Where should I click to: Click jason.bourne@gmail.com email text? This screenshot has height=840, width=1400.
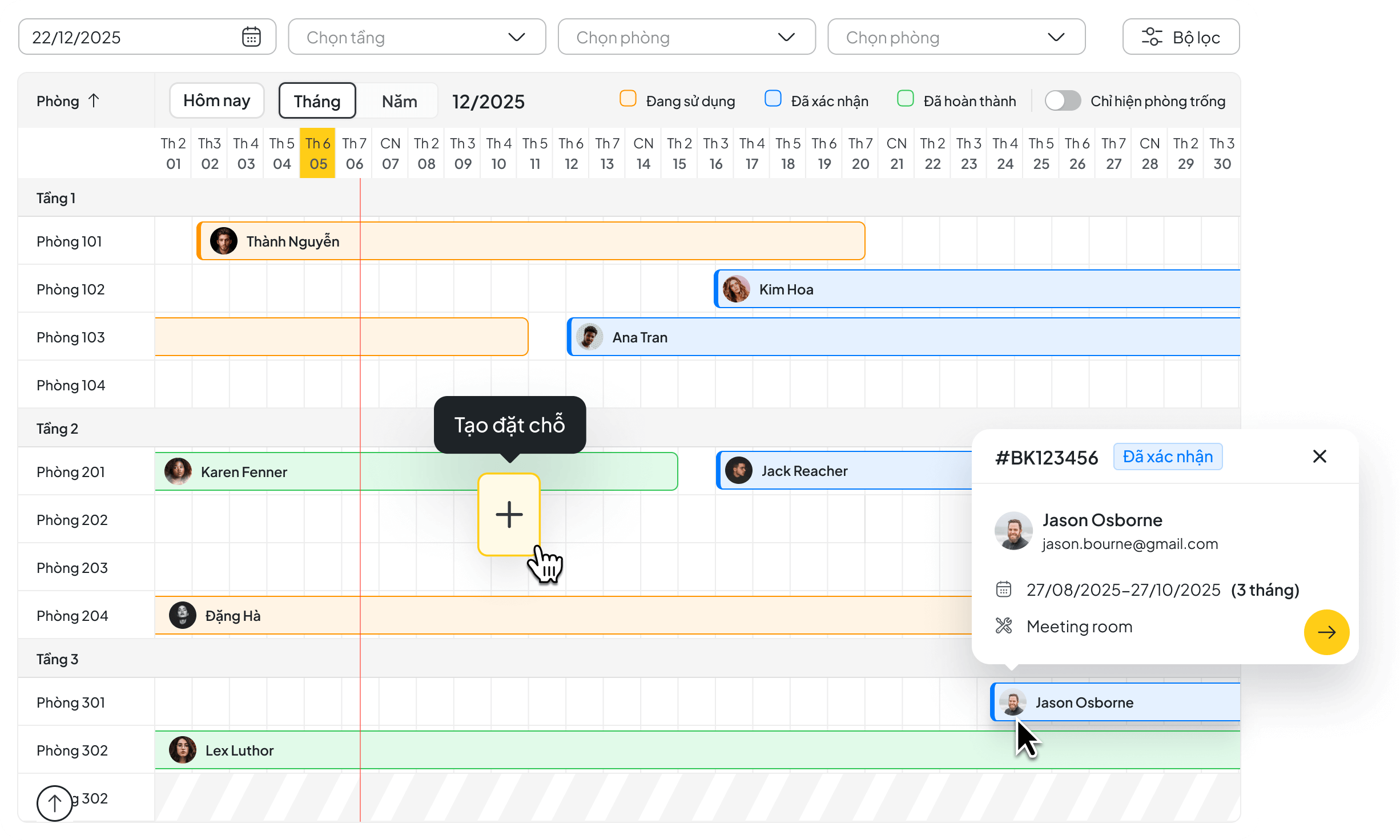1130,544
